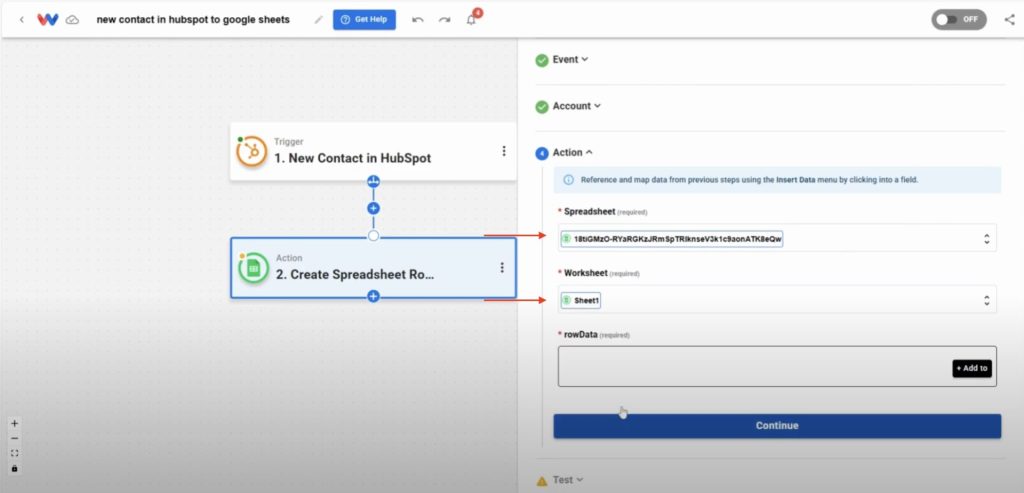Edit workflow name with pencil icon
The image size is (1024, 493).
319,20
